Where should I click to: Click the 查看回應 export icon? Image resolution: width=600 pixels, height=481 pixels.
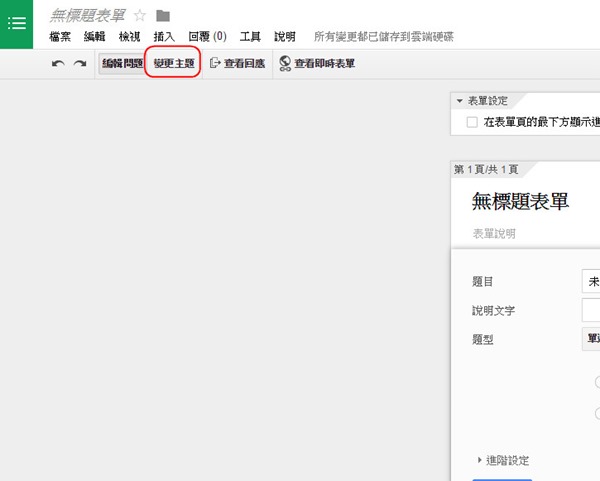(215, 63)
